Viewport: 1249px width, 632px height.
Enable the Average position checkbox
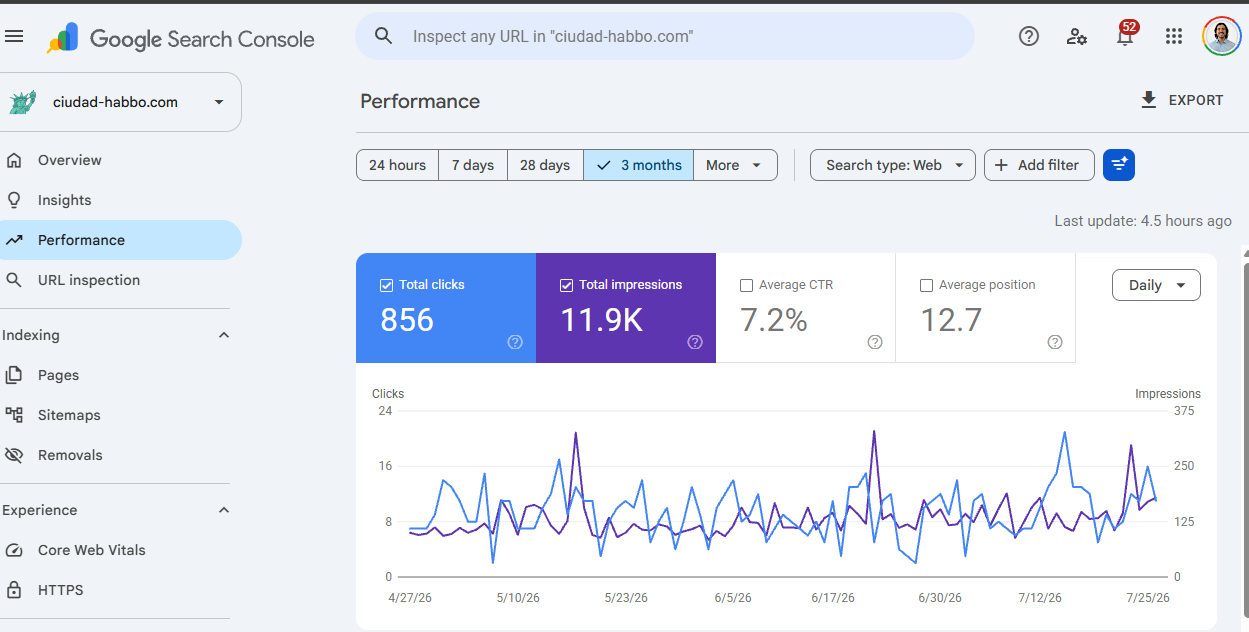(x=926, y=285)
